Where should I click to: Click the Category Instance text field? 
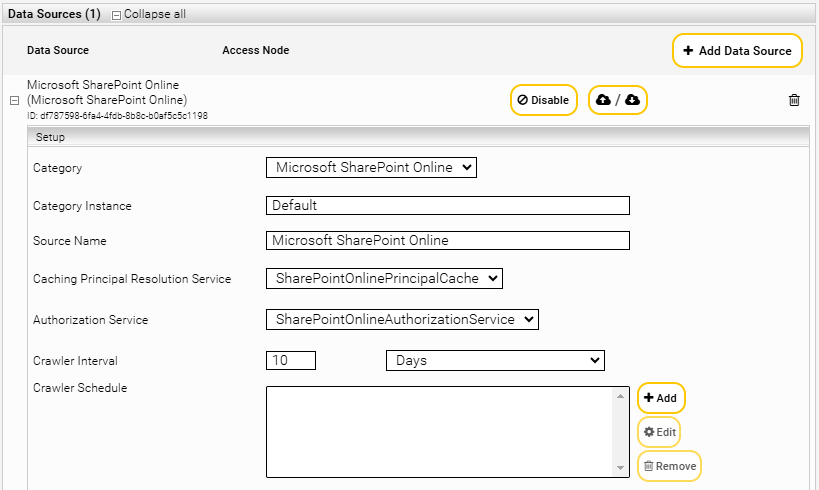(448, 205)
